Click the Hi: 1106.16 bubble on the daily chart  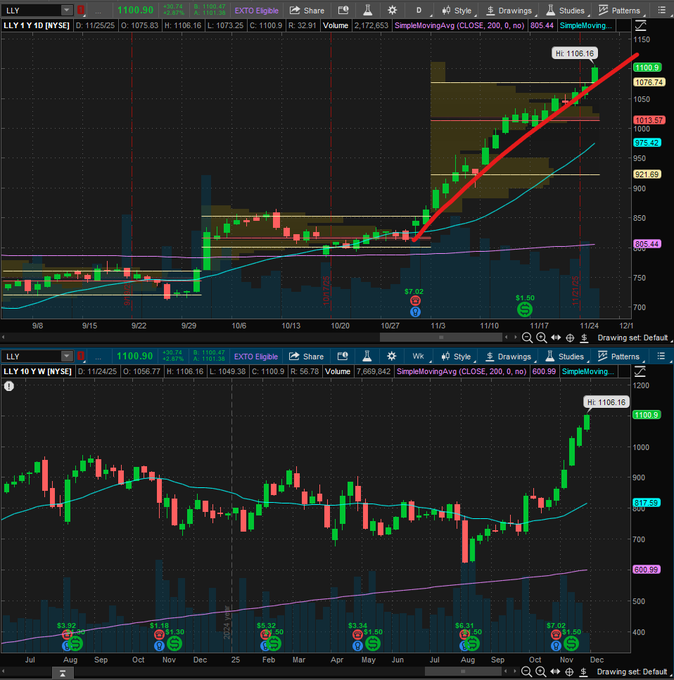coord(575,53)
